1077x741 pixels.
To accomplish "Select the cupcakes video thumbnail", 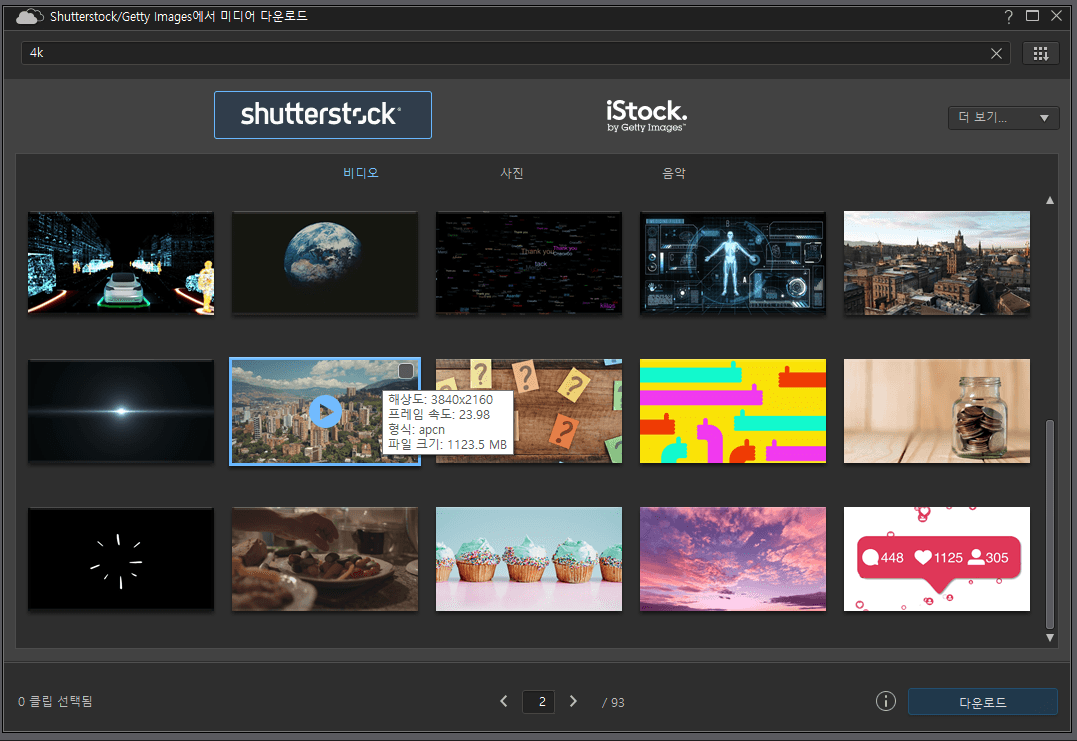I will pyautogui.click(x=529, y=559).
